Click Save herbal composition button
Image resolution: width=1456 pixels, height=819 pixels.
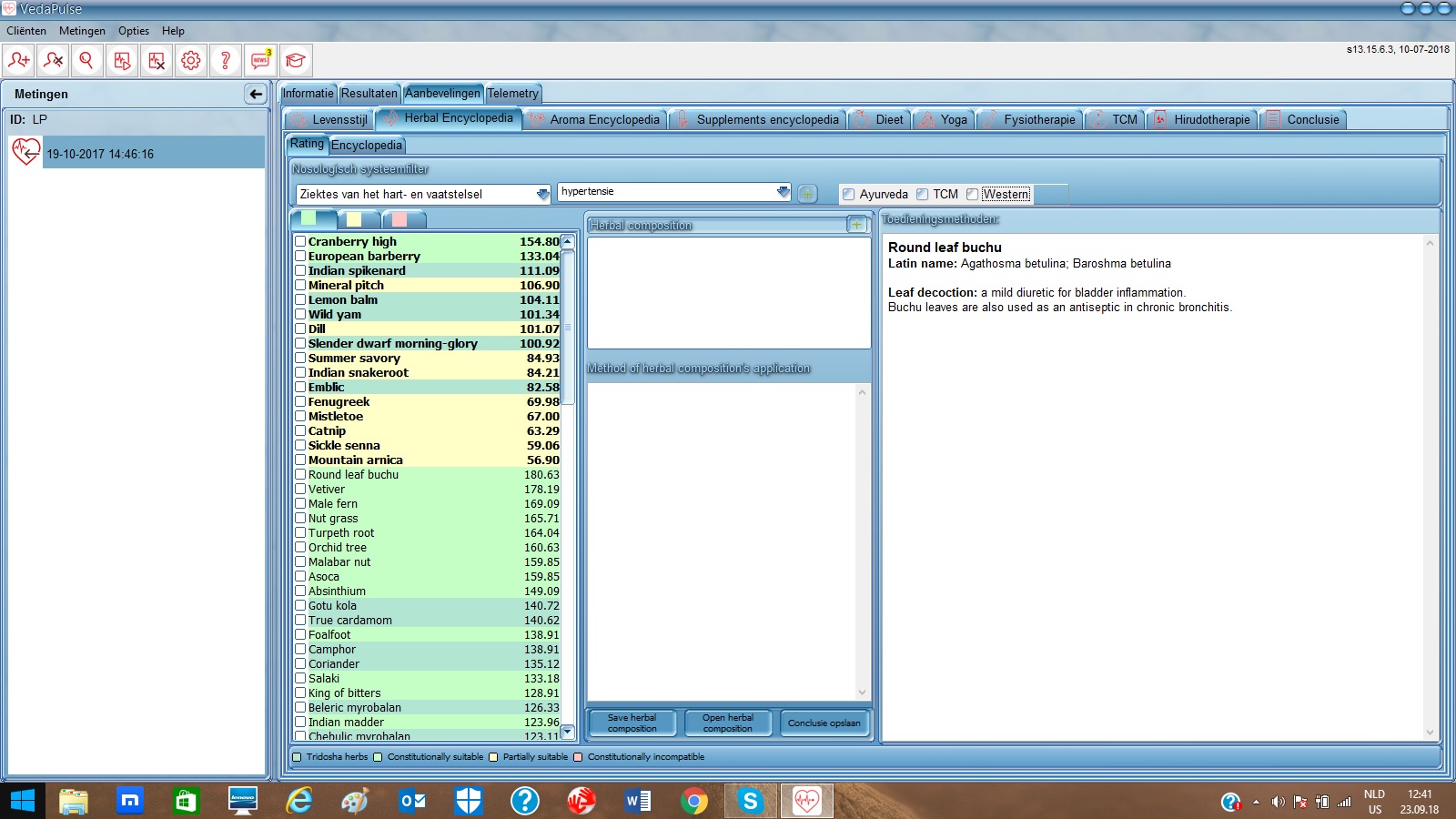[632, 723]
